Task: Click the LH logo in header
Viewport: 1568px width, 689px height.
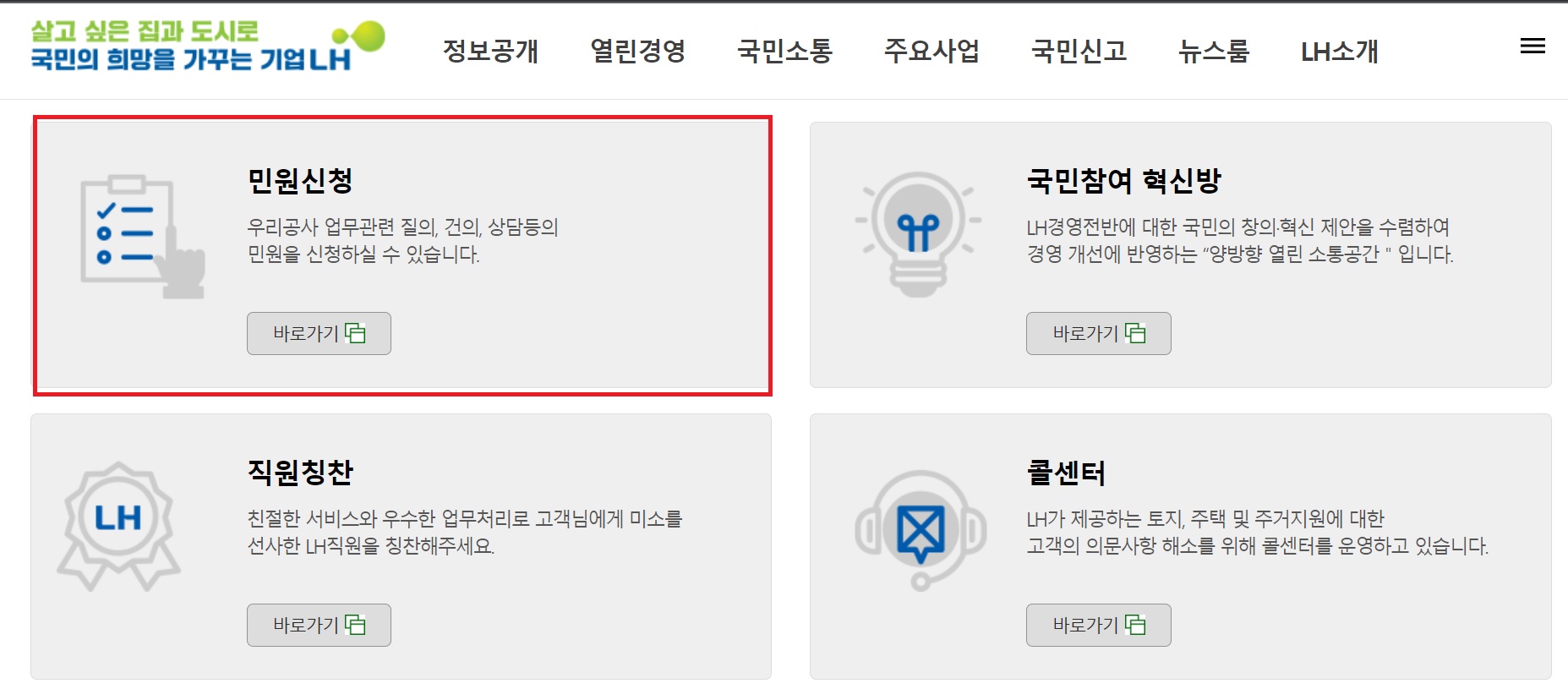Action: (x=207, y=46)
